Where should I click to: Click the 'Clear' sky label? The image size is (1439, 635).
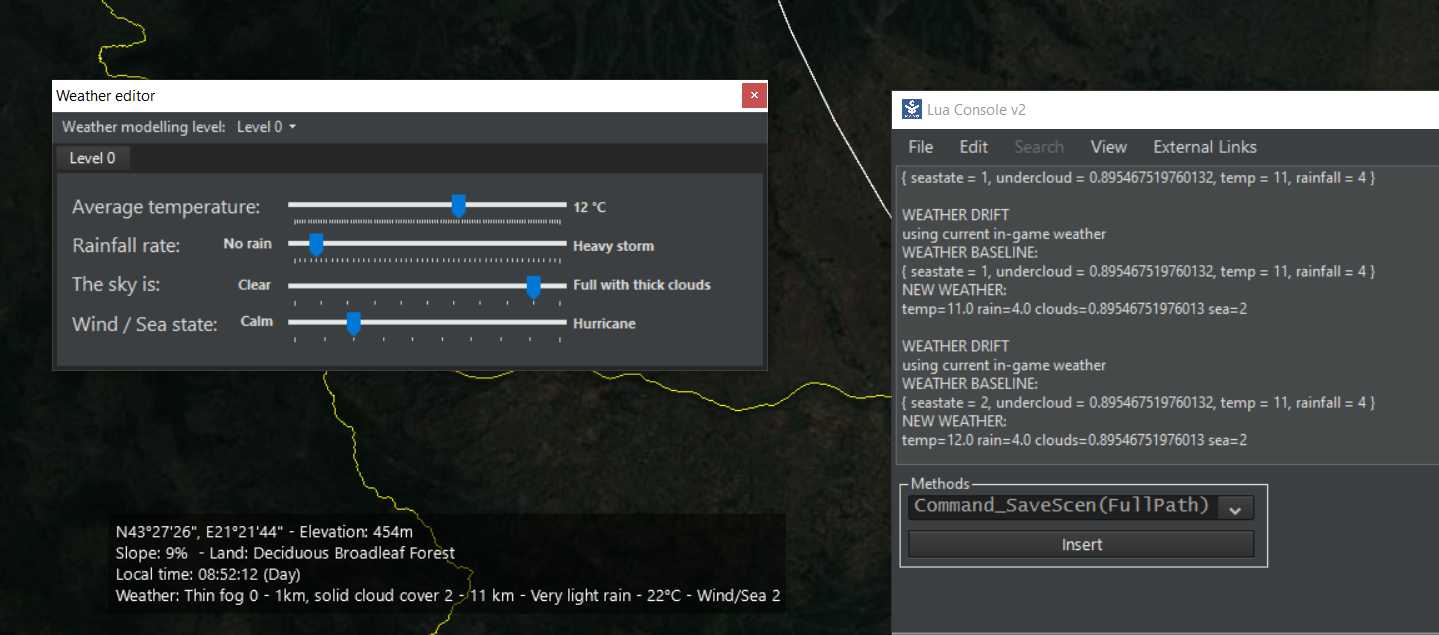click(x=254, y=285)
